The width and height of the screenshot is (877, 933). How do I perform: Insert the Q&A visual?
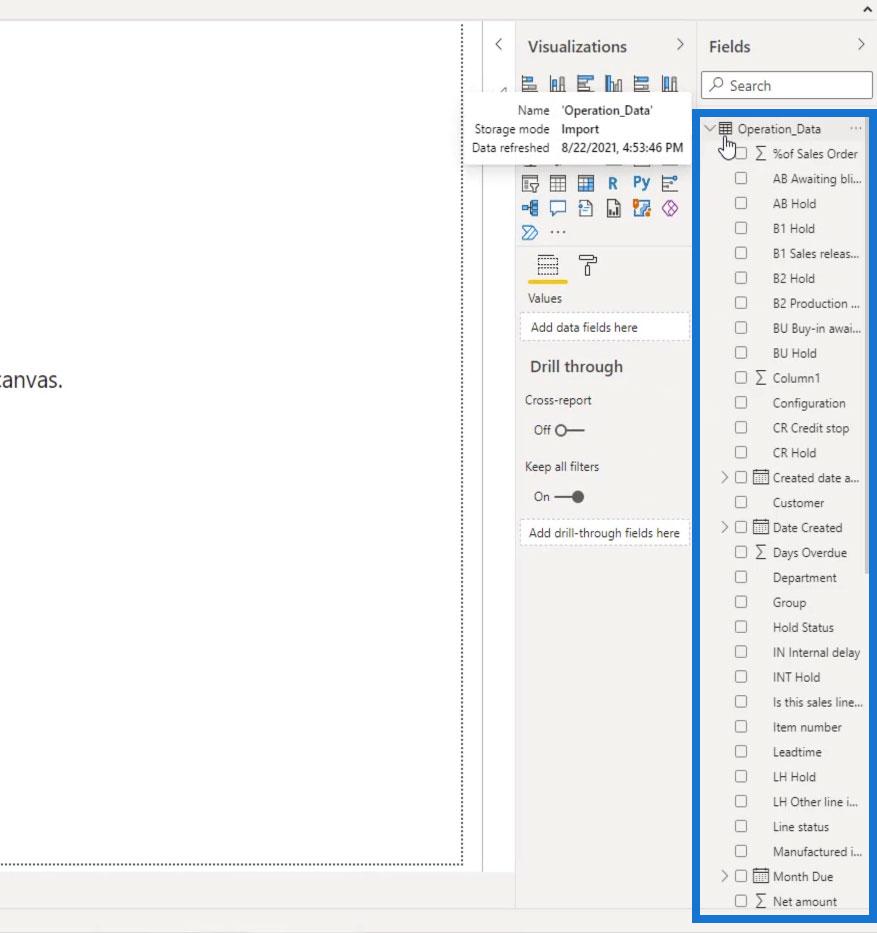557,208
